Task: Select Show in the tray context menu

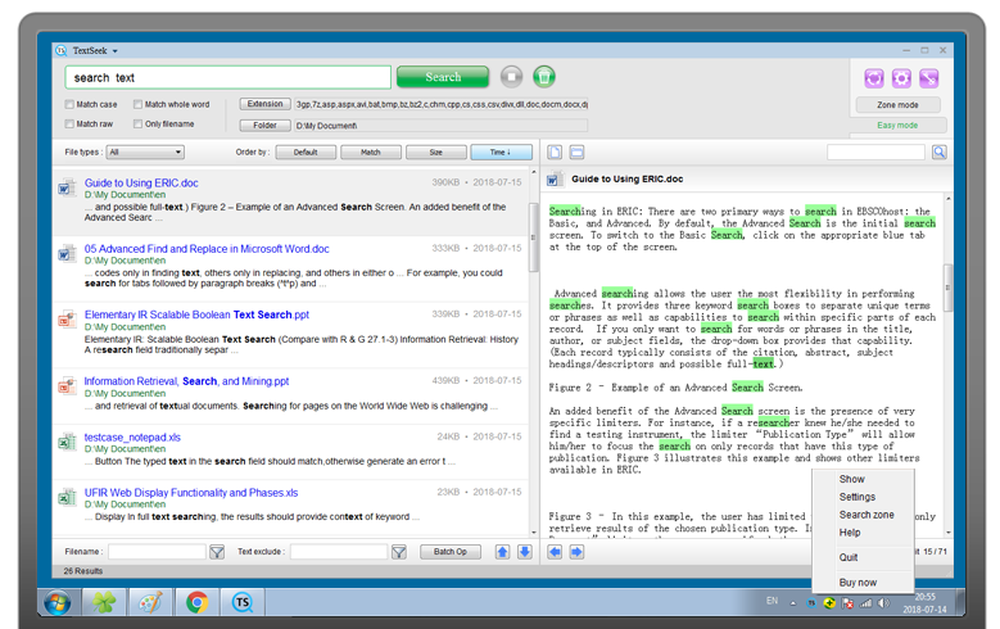Action: pyautogui.click(x=851, y=479)
